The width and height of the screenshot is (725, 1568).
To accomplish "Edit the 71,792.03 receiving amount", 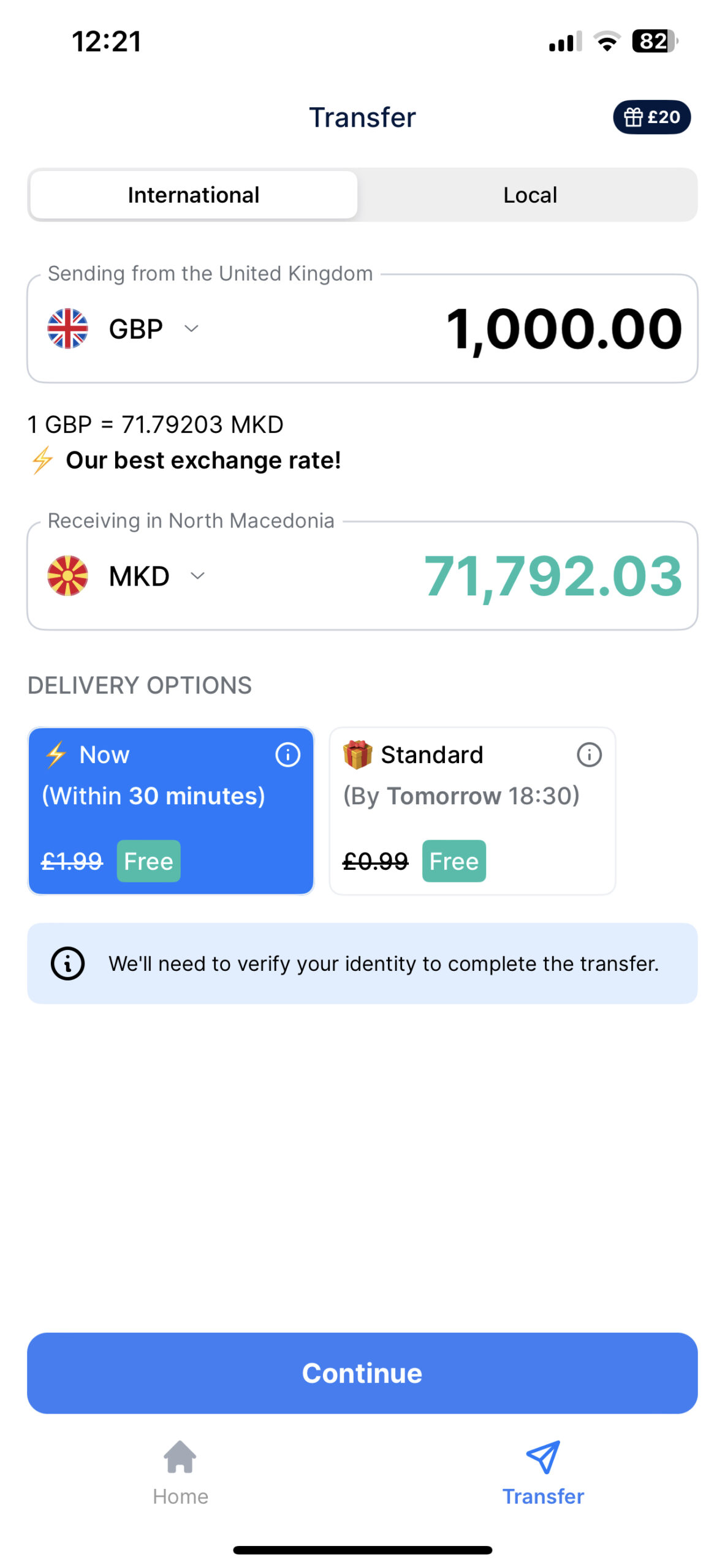I will click(x=553, y=576).
